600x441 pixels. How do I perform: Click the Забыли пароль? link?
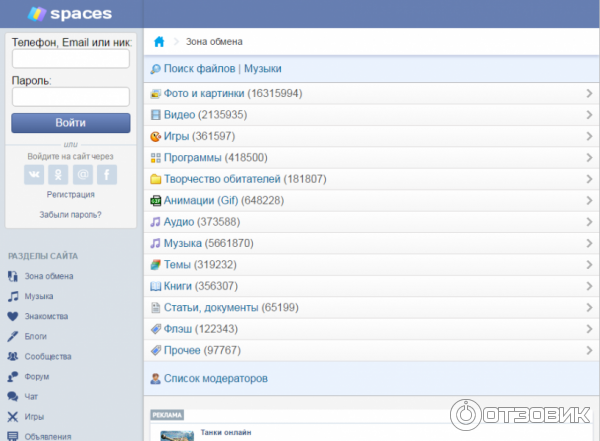(70, 214)
